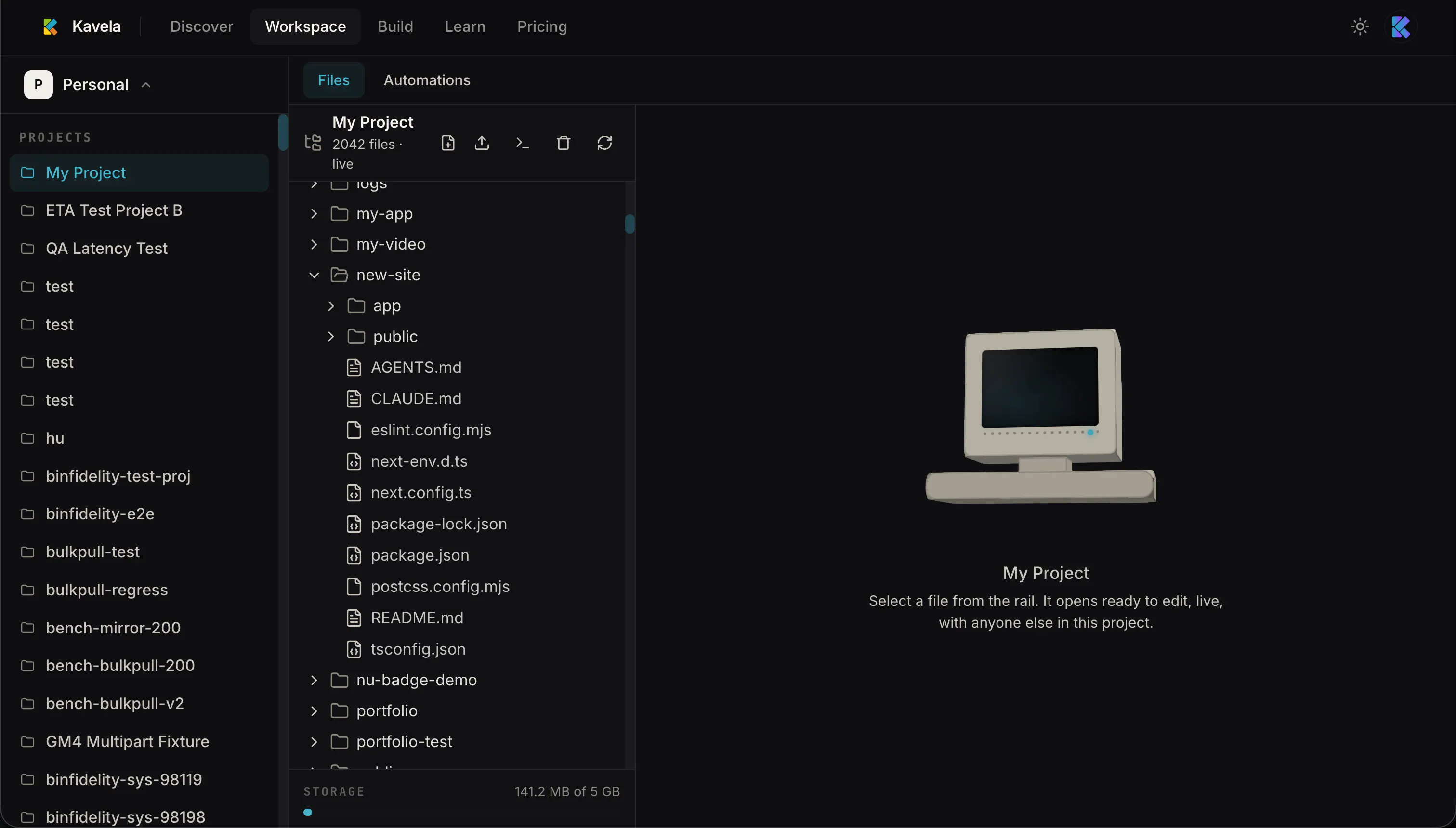The image size is (1456, 828).
Task: Expand the portfolio folder chevron
Action: [x=314, y=711]
